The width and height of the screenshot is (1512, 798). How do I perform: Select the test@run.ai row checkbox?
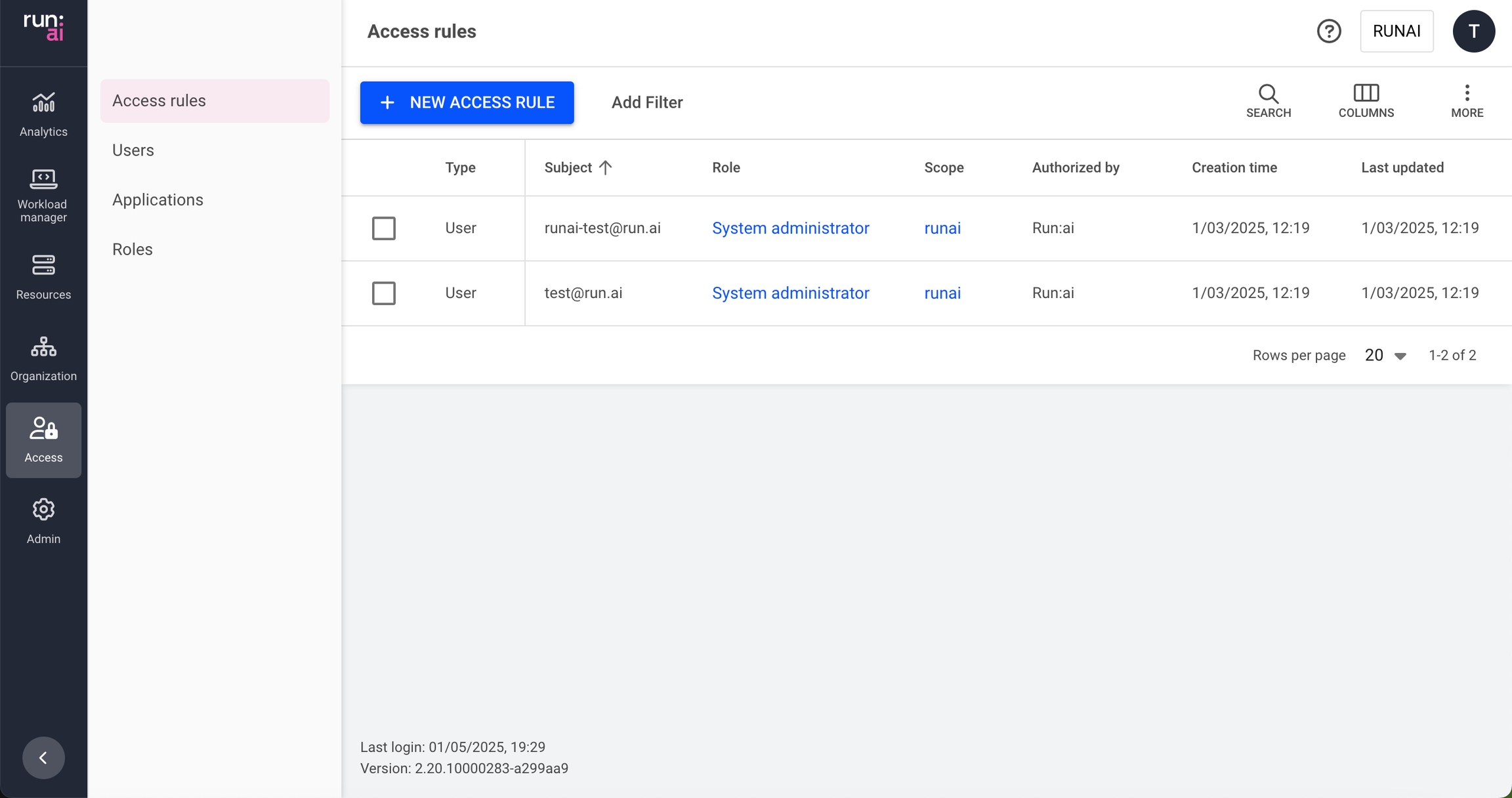click(x=383, y=293)
